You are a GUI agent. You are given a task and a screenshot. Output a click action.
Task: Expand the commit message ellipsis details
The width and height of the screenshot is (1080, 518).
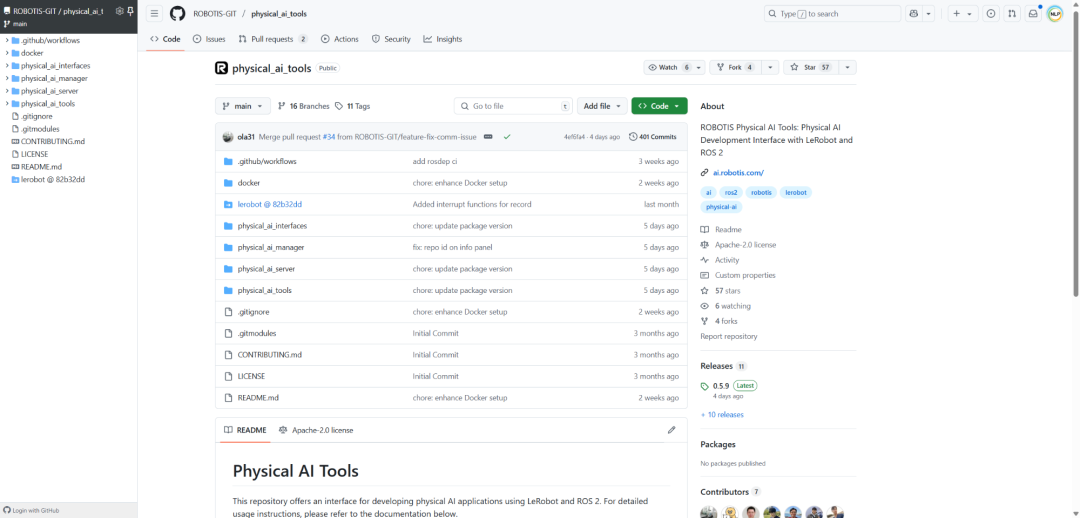(x=488, y=137)
